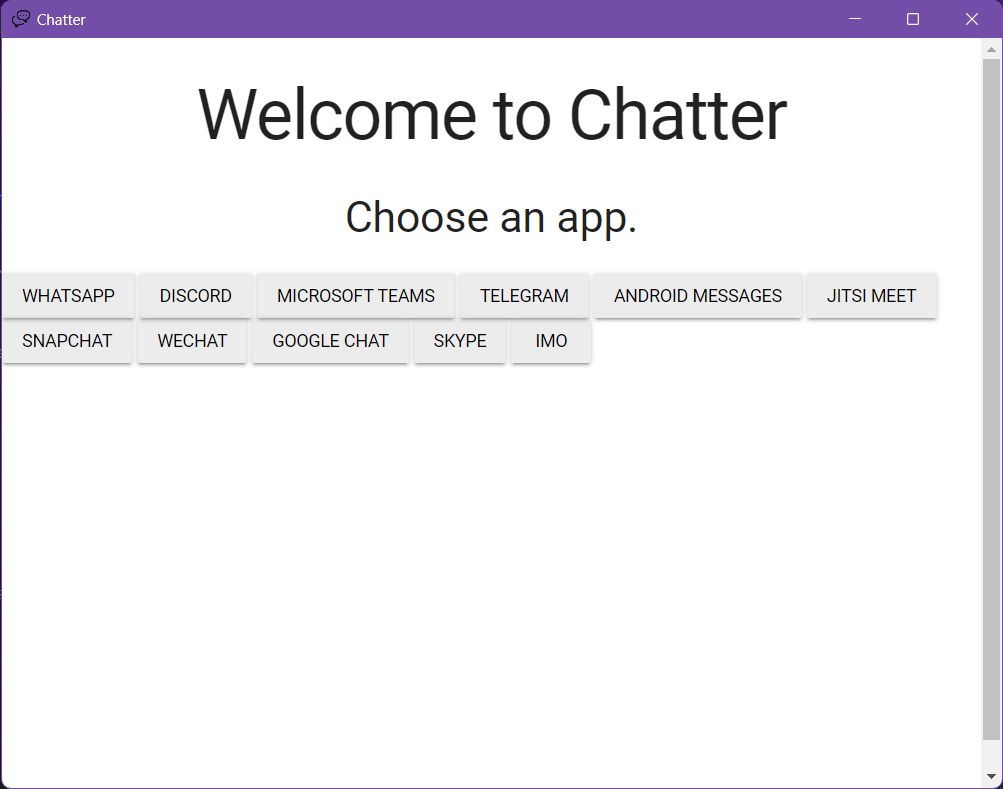This screenshot has height=789, width=1003.
Task: Minimize the Chatter window
Action: [855, 19]
